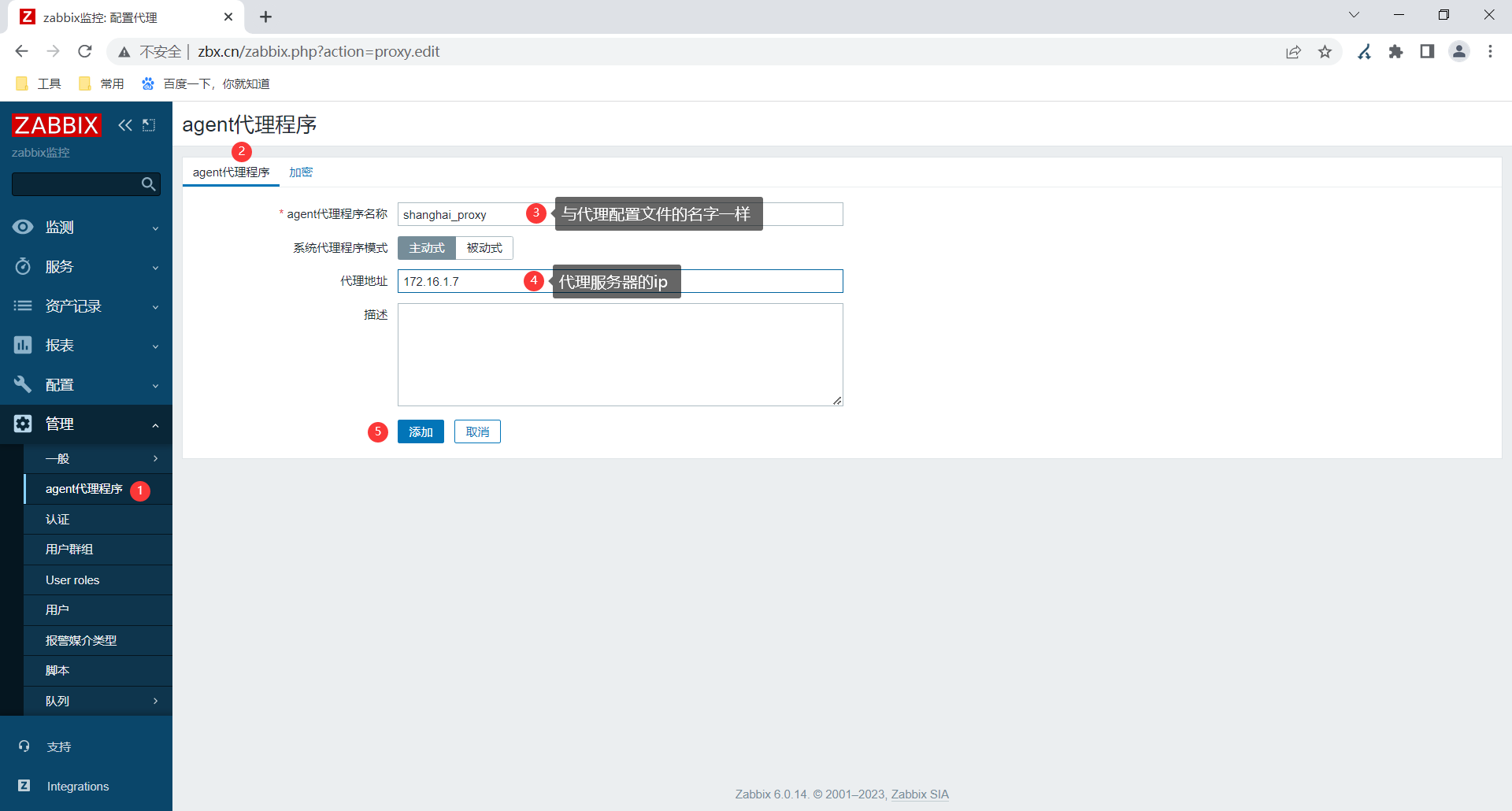Open a new browser tab with the plus
The width and height of the screenshot is (1512, 811).
265,17
